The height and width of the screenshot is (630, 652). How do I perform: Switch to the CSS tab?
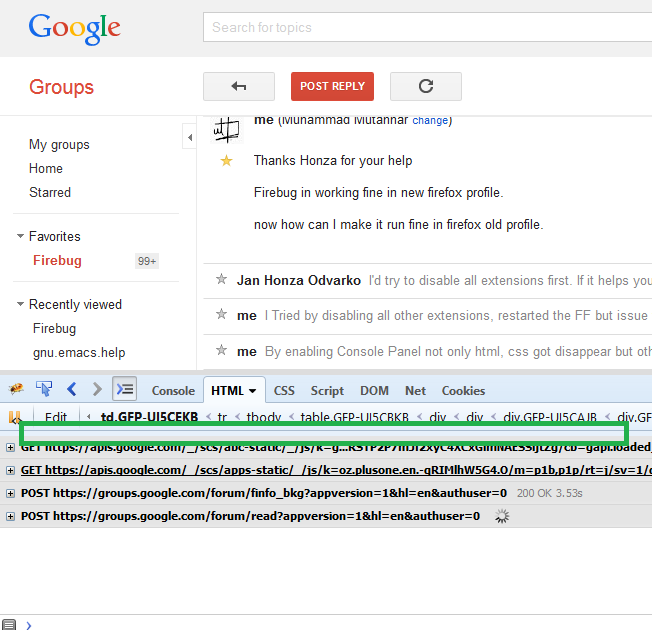pyautogui.click(x=284, y=391)
